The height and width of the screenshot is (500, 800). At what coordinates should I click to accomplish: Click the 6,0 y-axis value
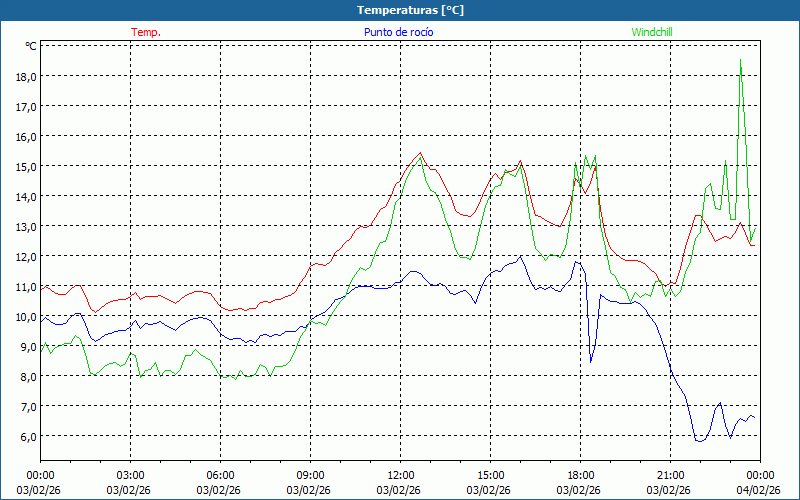[x=25, y=436]
